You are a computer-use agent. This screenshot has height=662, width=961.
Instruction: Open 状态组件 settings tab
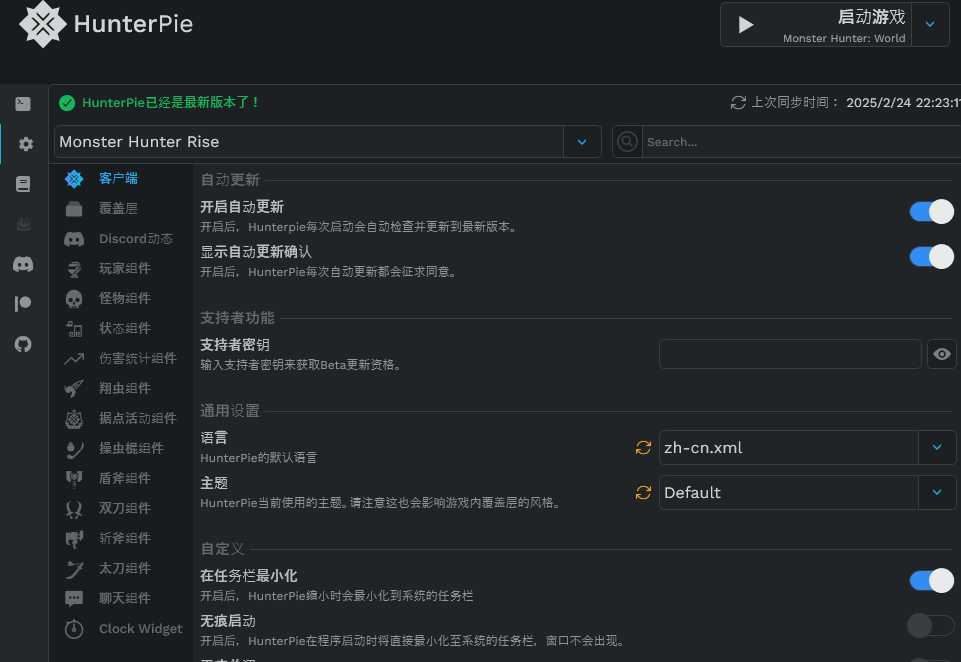click(121, 329)
